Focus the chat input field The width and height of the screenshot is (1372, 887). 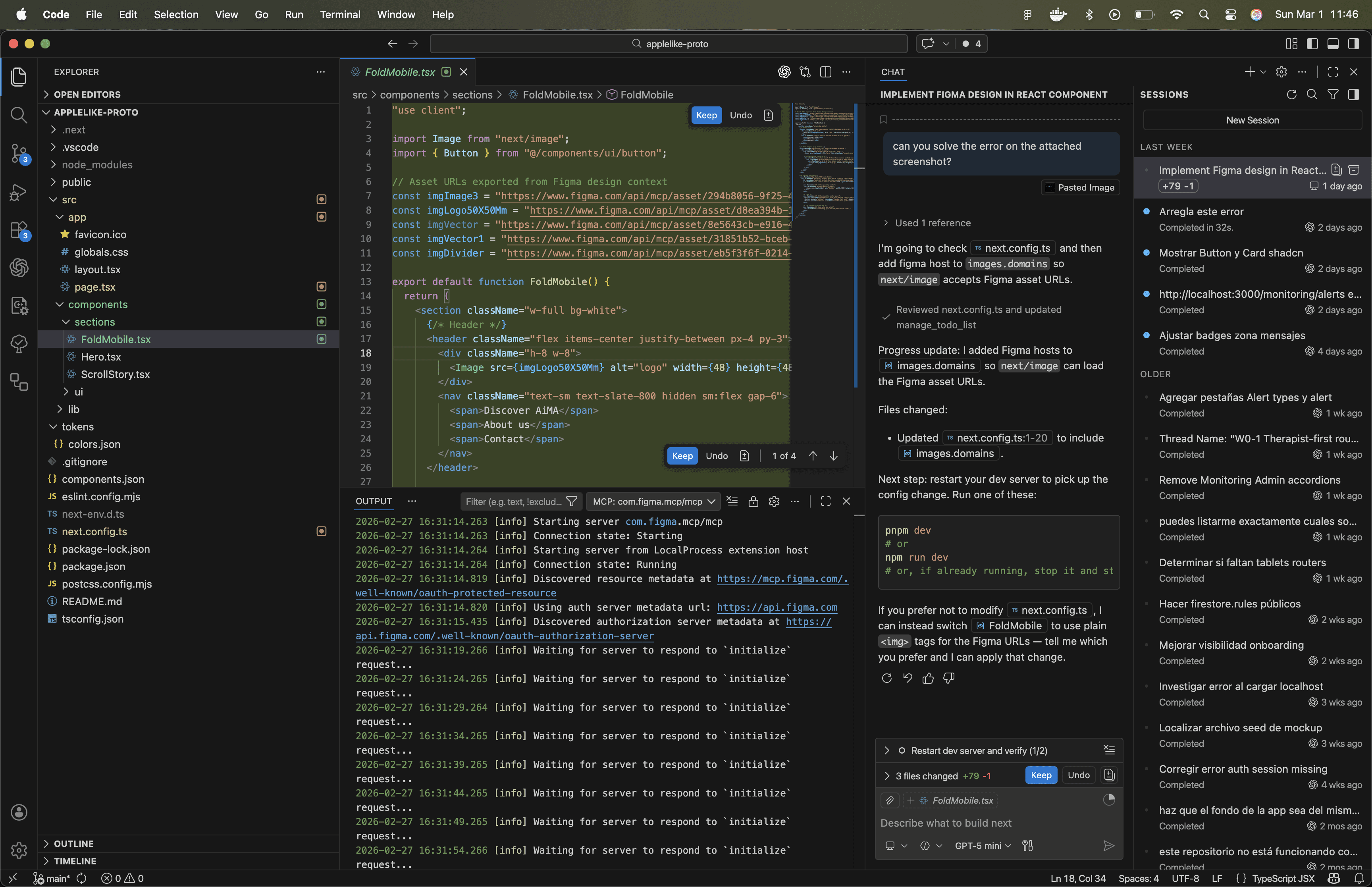click(x=979, y=823)
